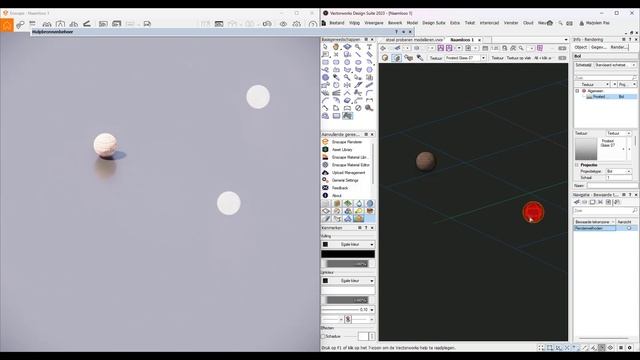Click the Enscape home icon
Image resolution: width=640 pixels, height=360 pixels.
tap(7, 25)
